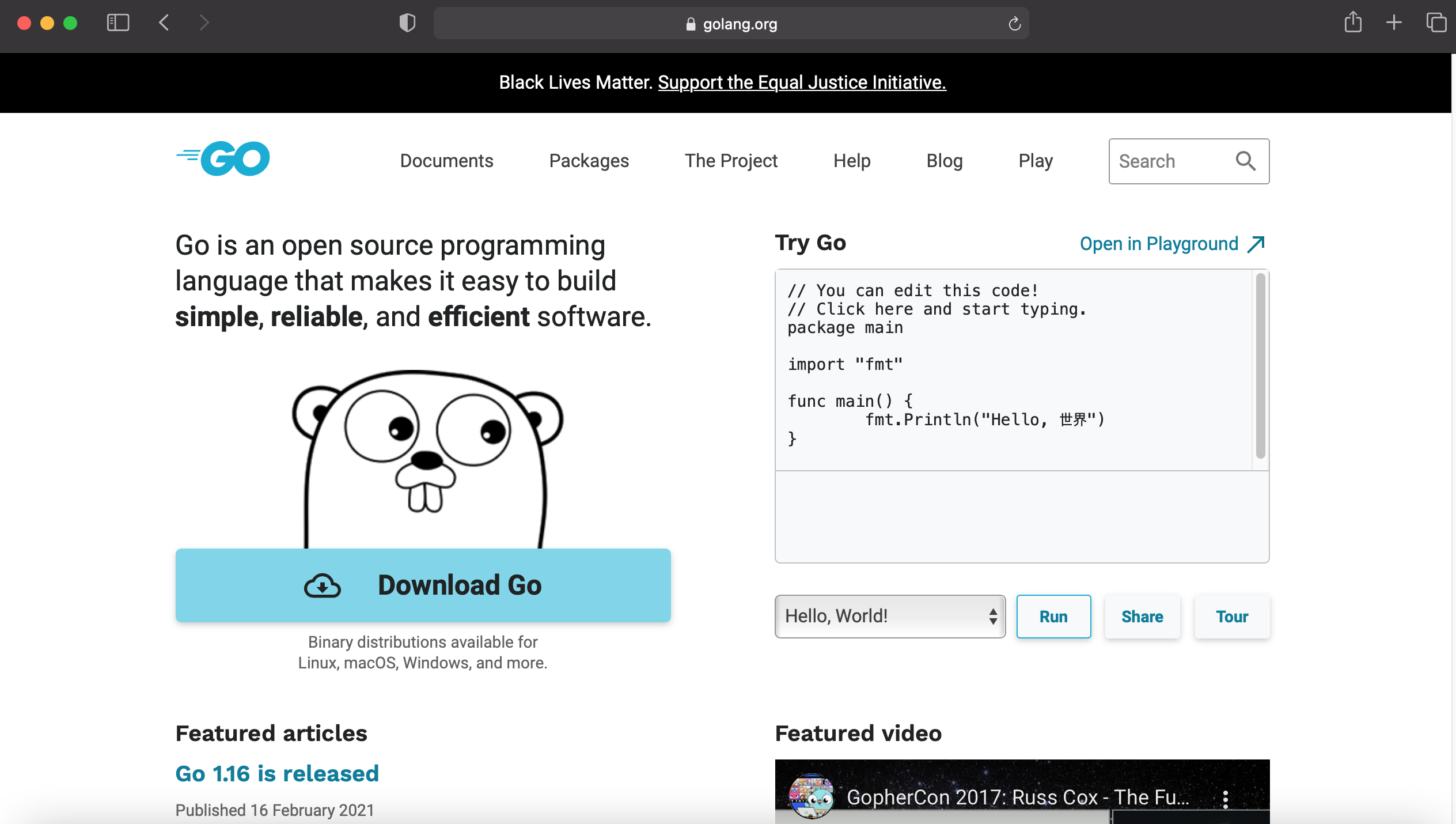The width and height of the screenshot is (1456, 824).
Task: Follow Support the Equal Justice Initiative link
Action: 802,82
